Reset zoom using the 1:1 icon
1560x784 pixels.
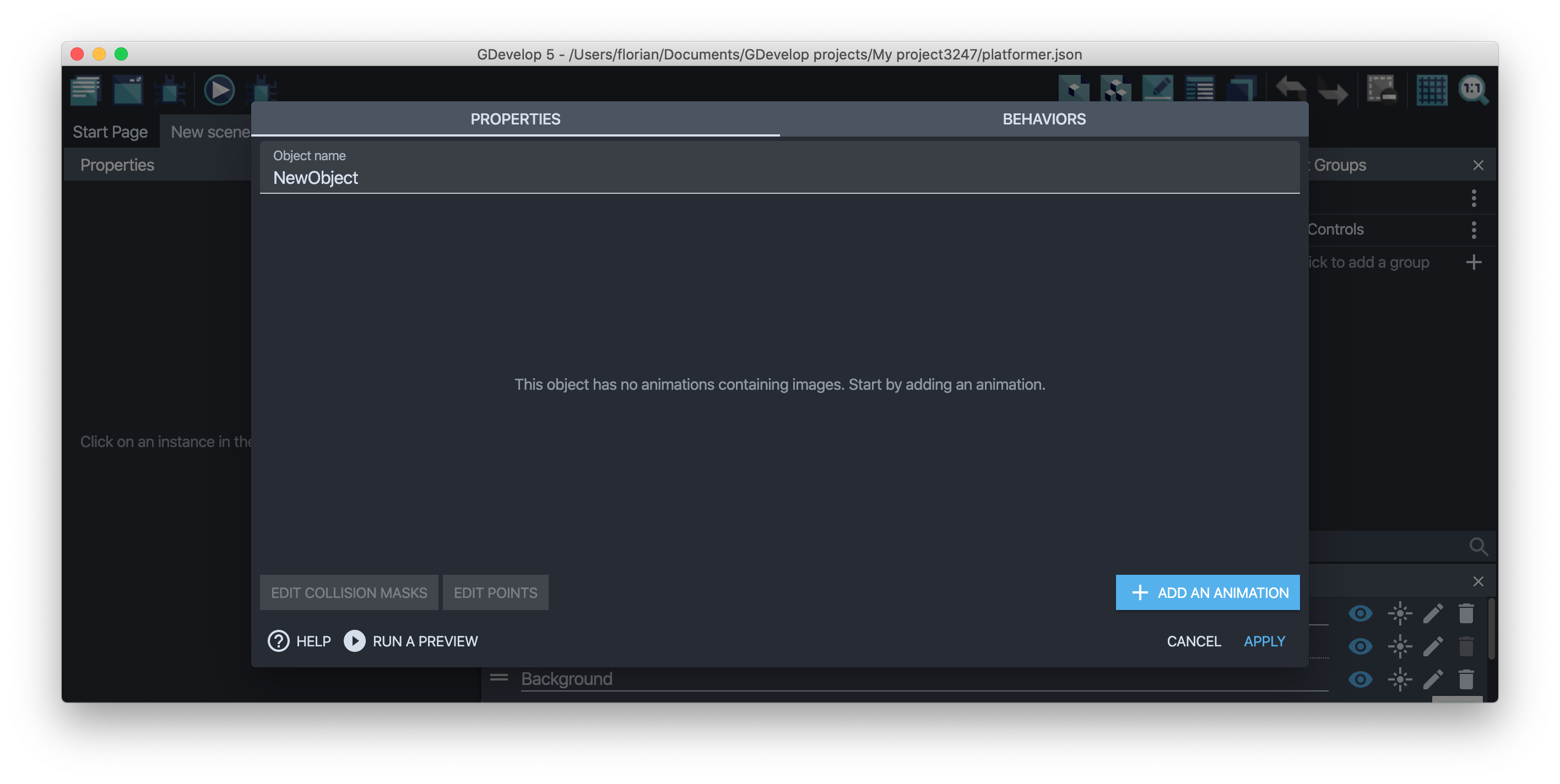click(1474, 90)
